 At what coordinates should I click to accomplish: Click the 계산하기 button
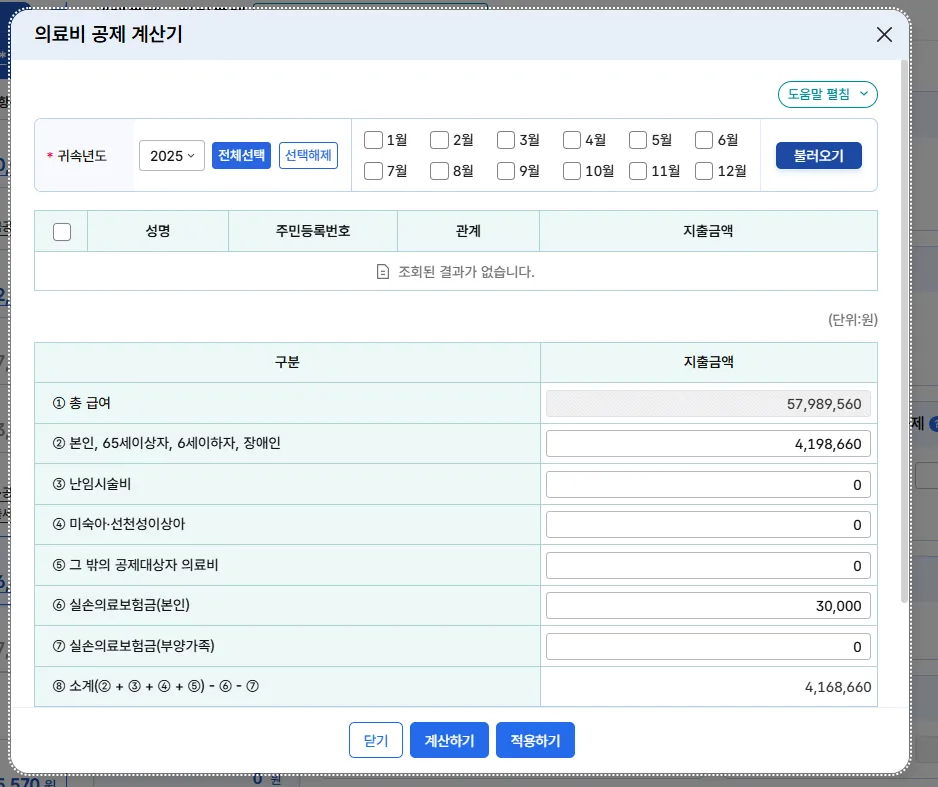449,740
